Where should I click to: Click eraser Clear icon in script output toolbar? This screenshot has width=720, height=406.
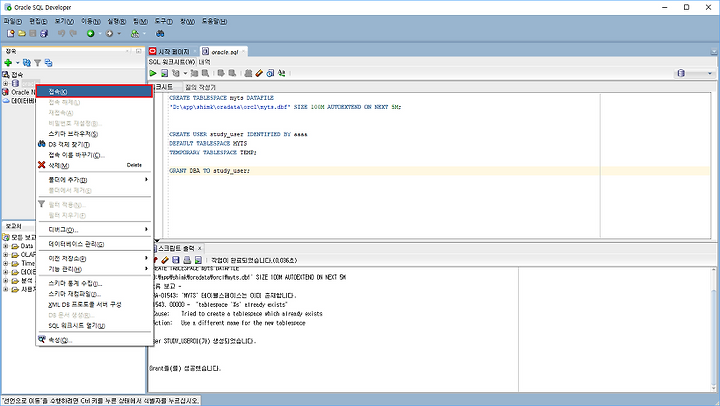pos(165,260)
